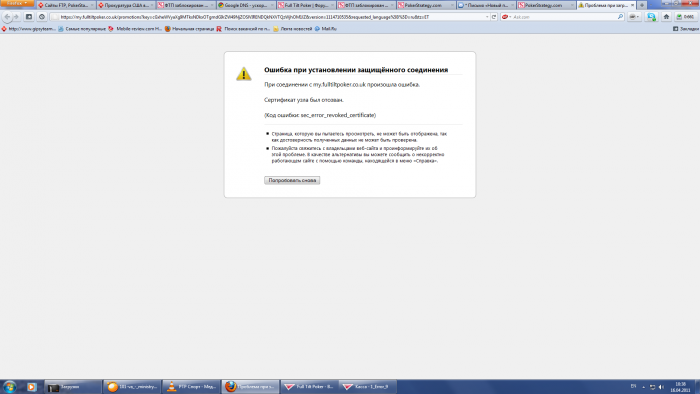This screenshot has width=700, height=394.
Task: Open the Mobile-review.com bookmark
Action: (135, 29)
